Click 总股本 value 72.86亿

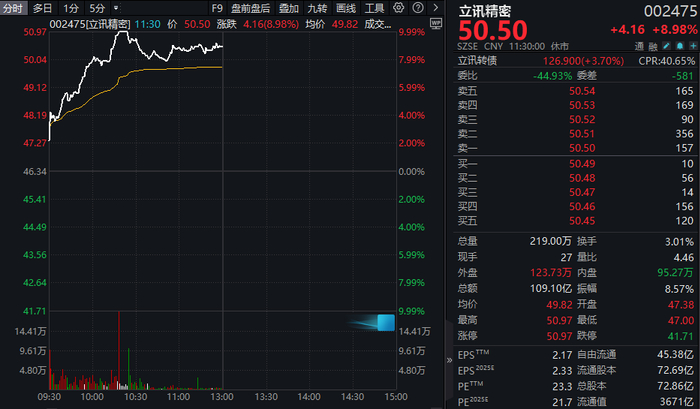pos(676,386)
